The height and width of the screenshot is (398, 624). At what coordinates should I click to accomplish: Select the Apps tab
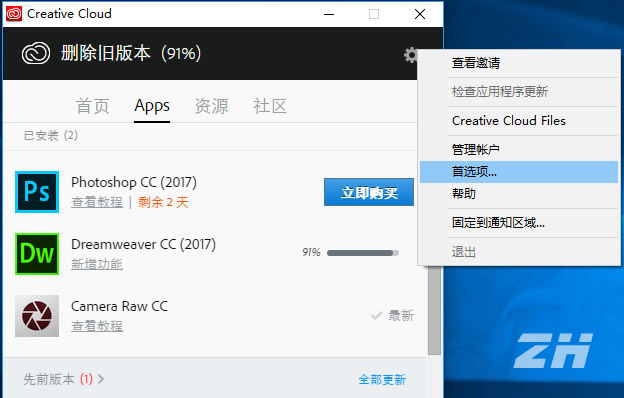[x=152, y=106]
